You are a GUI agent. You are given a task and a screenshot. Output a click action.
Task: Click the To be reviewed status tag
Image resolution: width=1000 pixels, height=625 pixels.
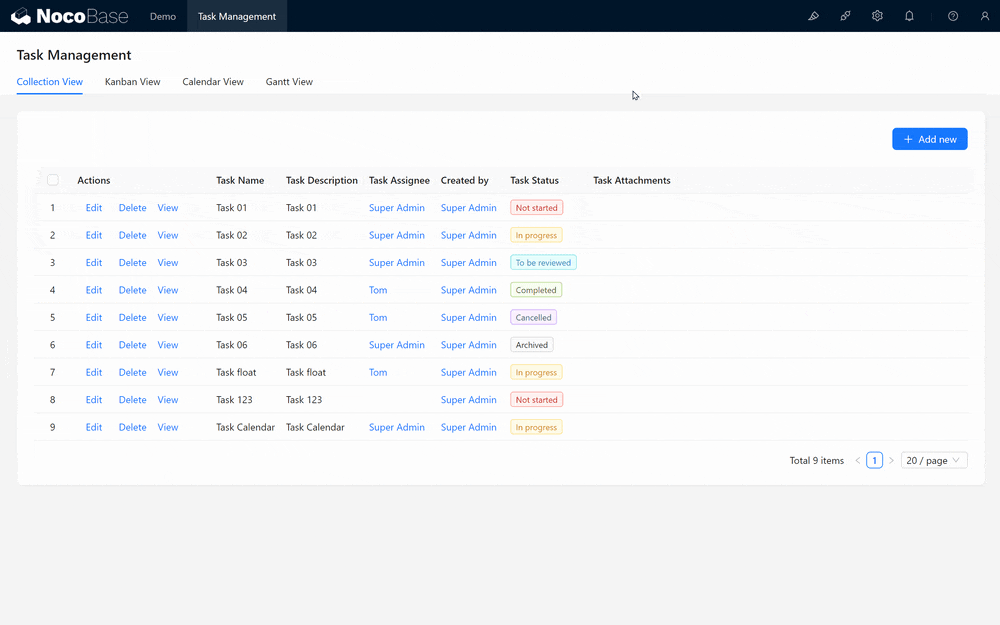pyautogui.click(x=543, y=263)
